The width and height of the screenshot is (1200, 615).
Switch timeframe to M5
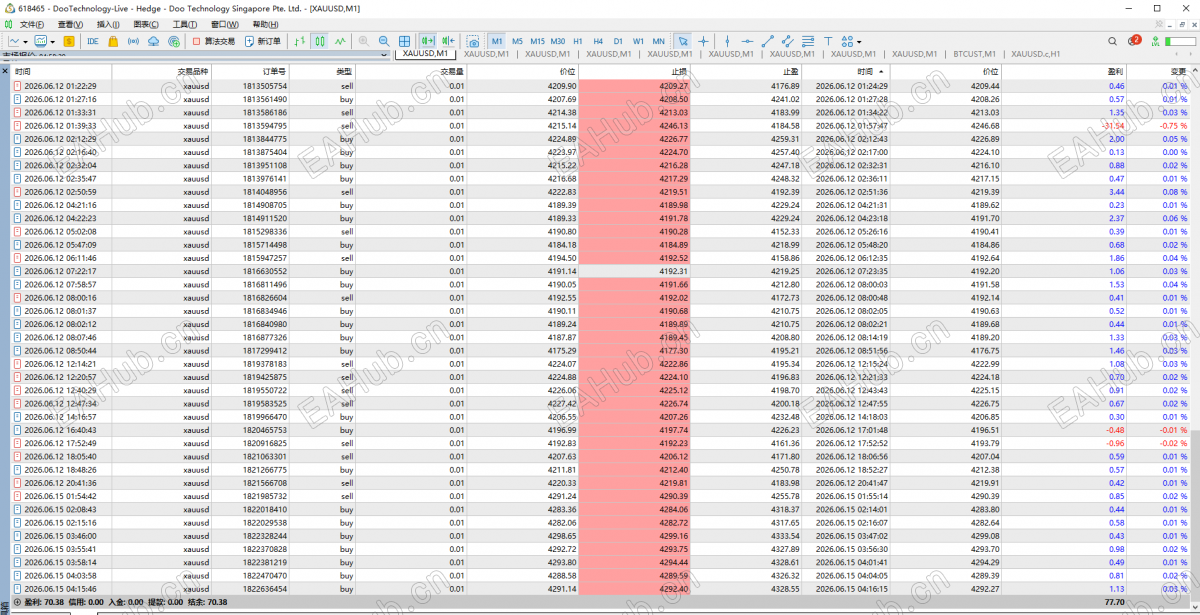coord(517,41)
